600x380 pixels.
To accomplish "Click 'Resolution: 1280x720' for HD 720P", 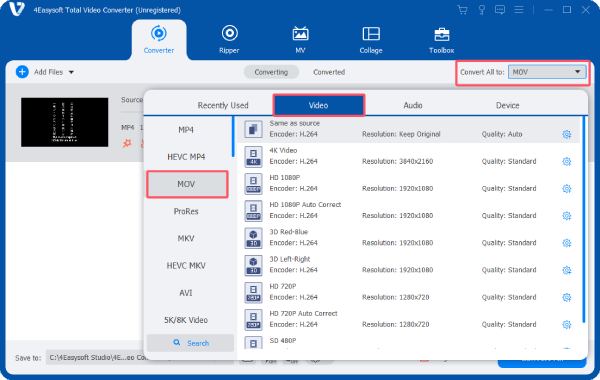I will click(x=396, y=297).
